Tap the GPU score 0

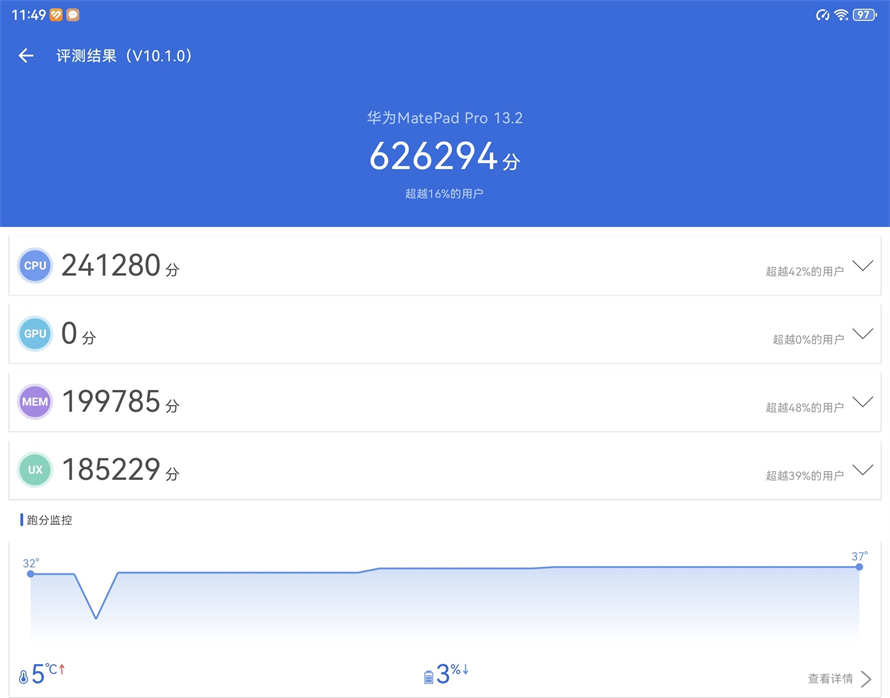69,333
